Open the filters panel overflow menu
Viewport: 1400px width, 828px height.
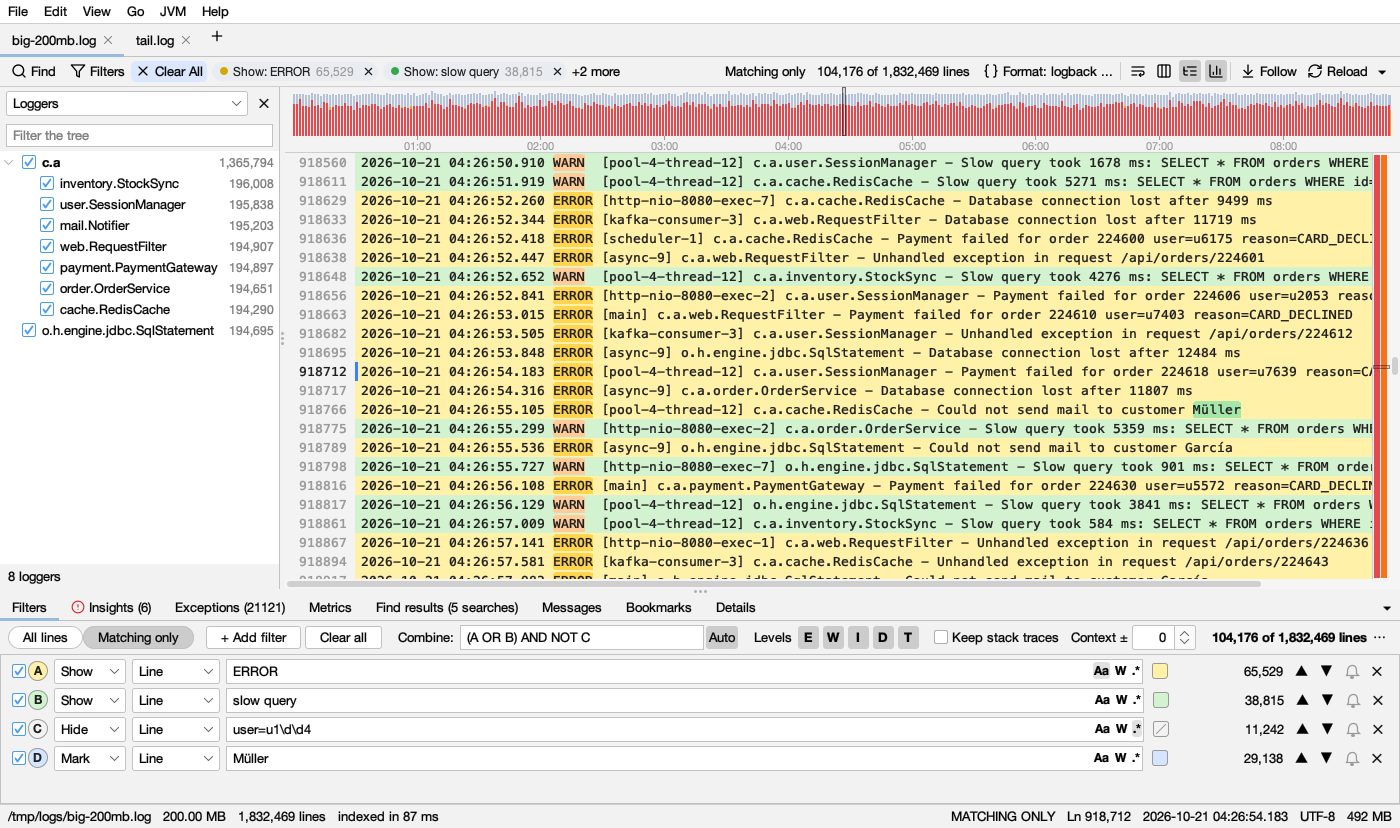(1380, 637)
